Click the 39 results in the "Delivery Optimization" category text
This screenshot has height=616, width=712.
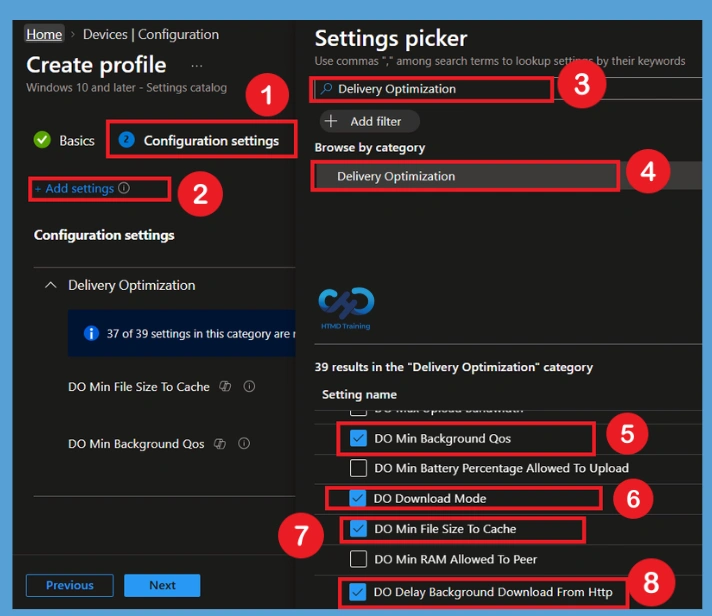(x=454, y=367)
